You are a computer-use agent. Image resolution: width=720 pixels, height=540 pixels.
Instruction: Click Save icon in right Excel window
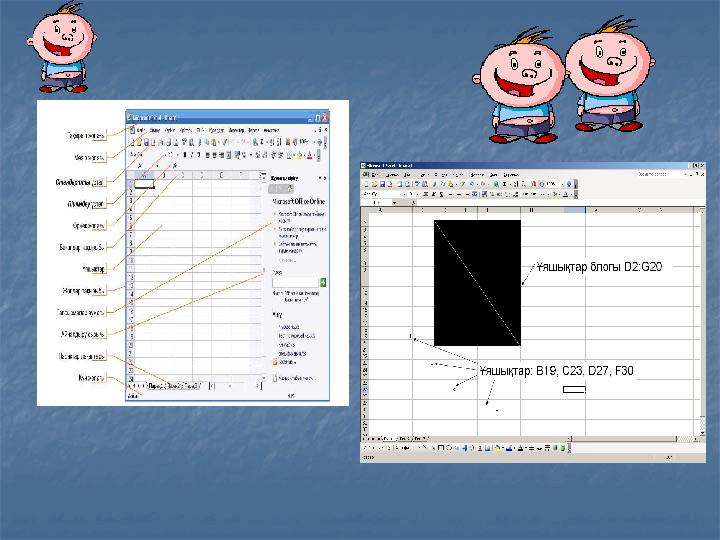382,184
